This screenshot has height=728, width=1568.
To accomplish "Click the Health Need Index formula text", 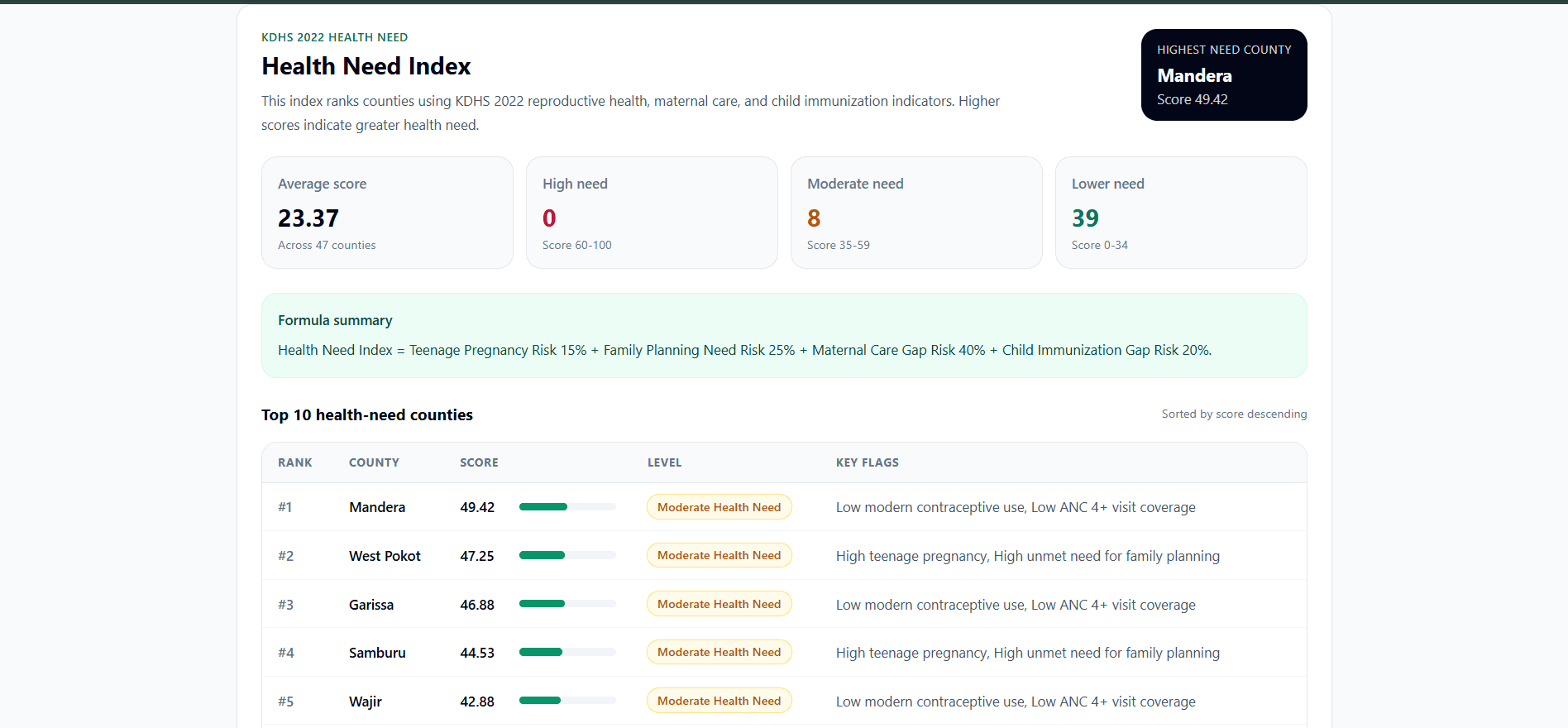I will [745, 350].
